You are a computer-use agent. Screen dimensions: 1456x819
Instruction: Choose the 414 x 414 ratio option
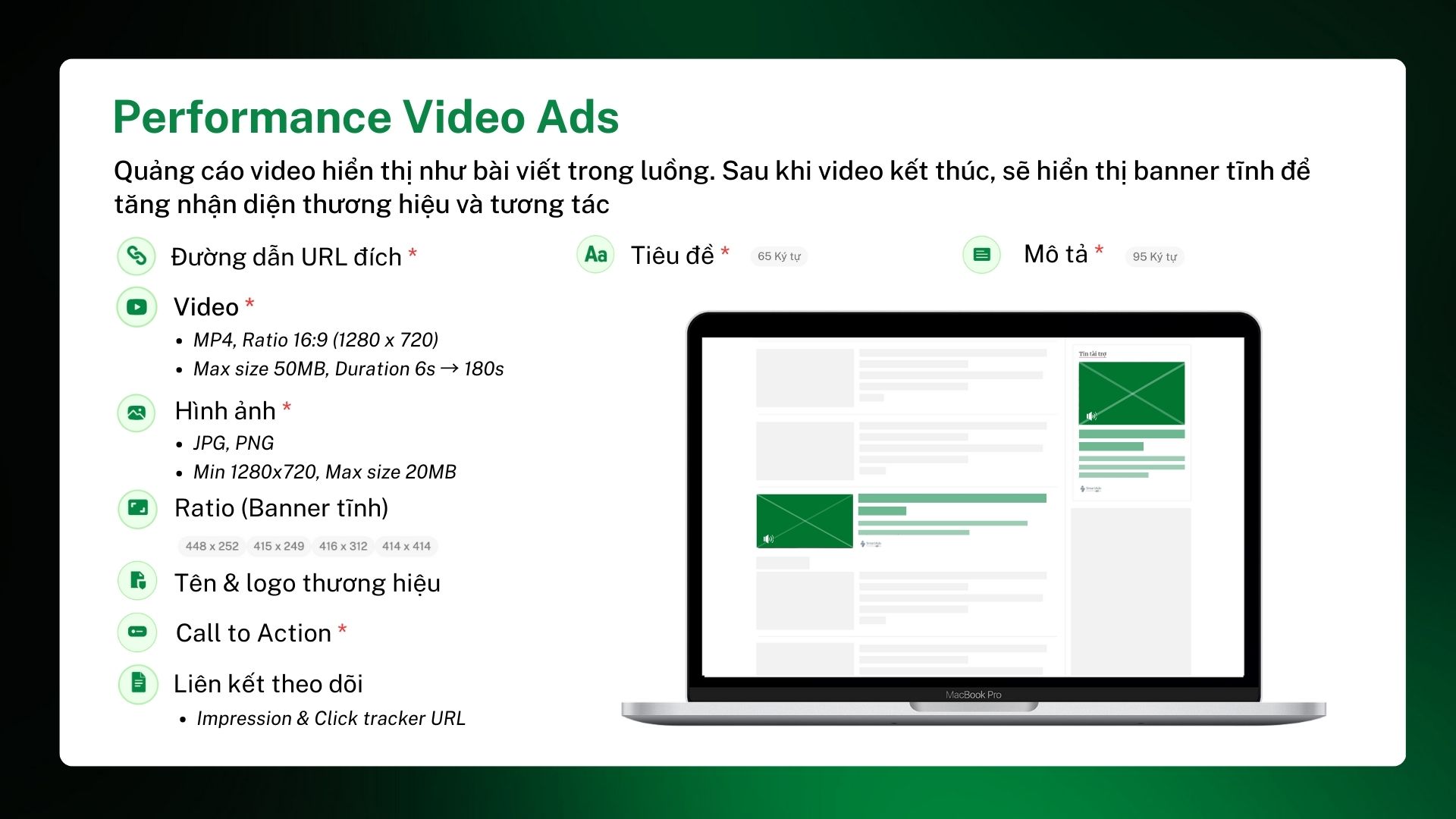pyautogui.click(x=406, y=546)
